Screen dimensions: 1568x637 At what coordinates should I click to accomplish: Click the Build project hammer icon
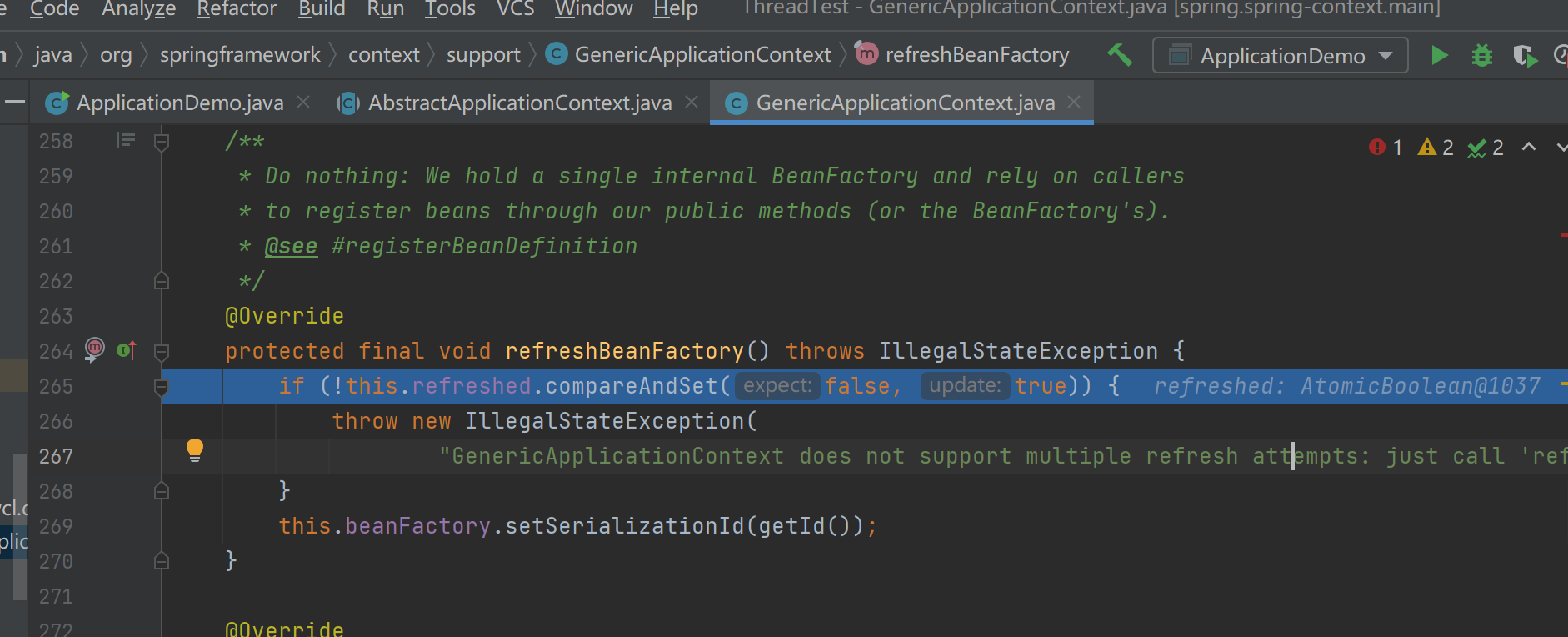(x=1120, y=55)
